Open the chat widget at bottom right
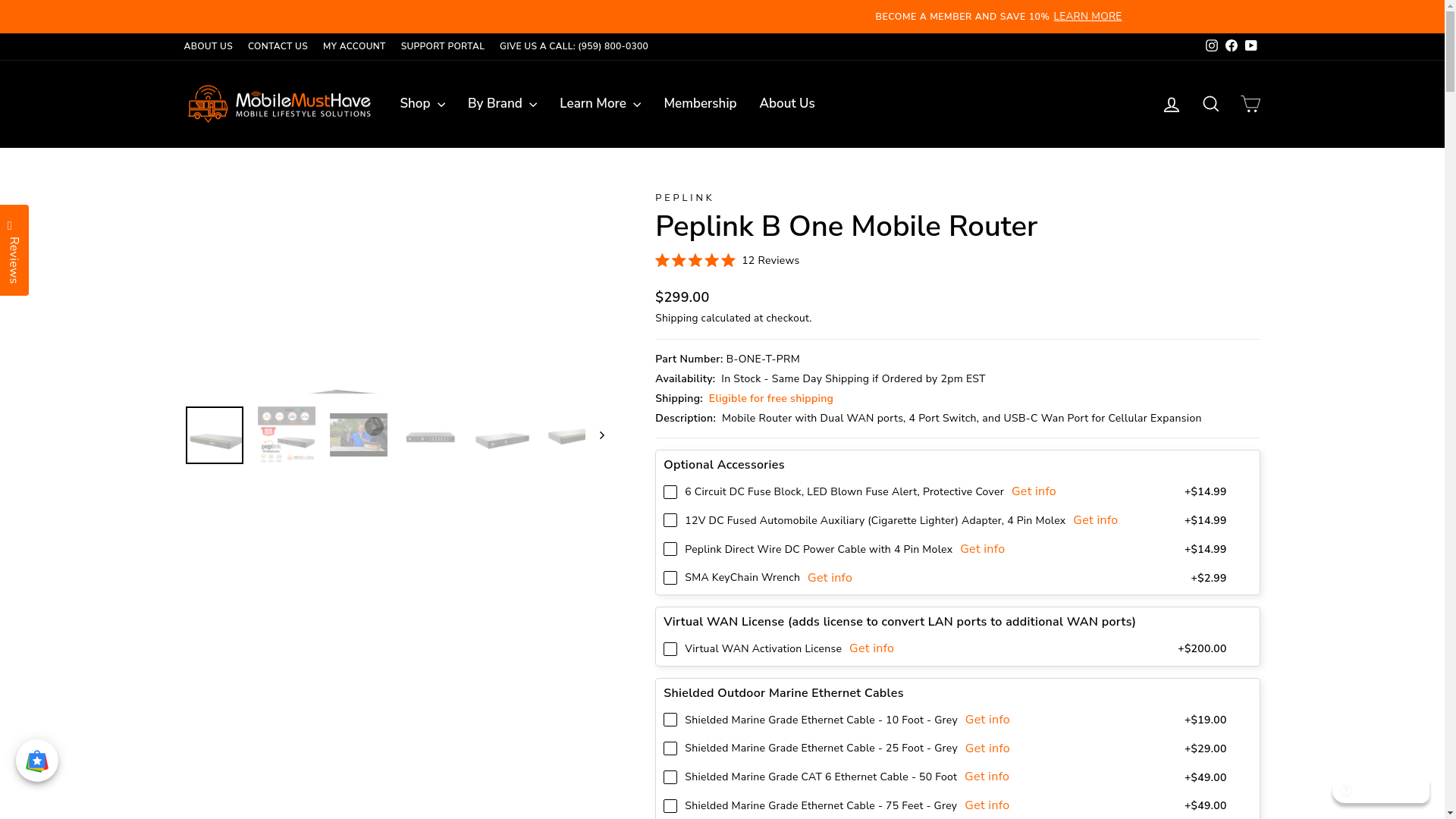The height and width of the screenshot is (819, 1456). pos(1380,791)
